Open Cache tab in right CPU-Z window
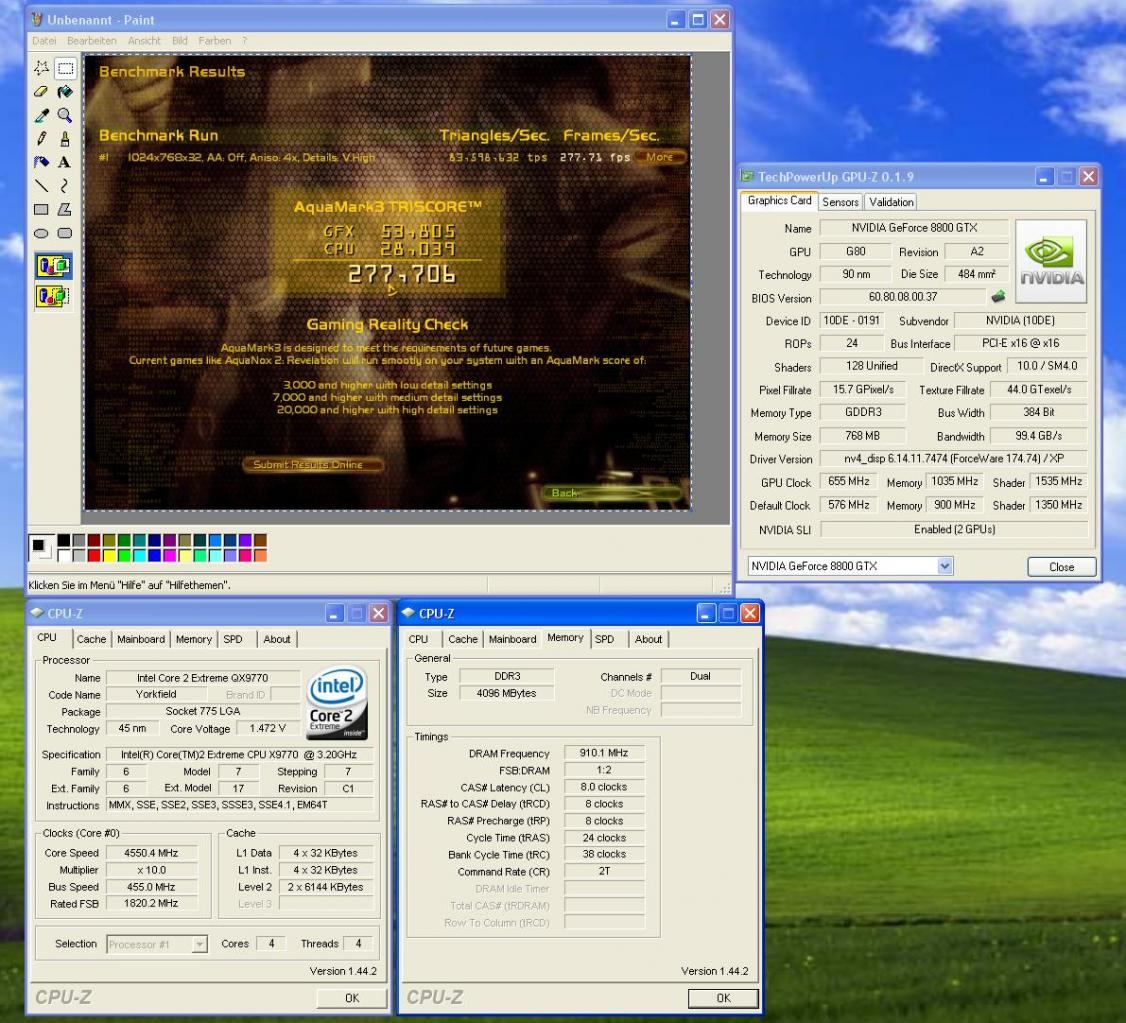Screen dimensions: 1126x1023 pos(462,639)
